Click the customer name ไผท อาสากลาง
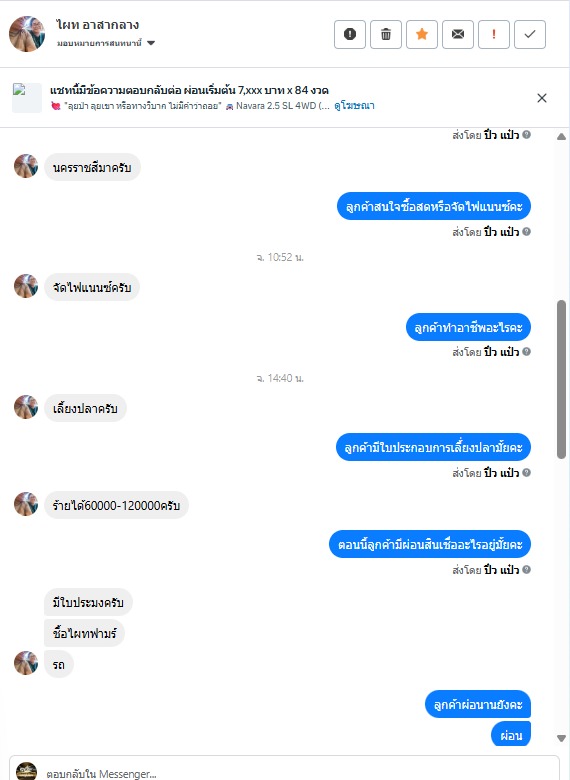This screenshot has width=570, height=780. click(x=97, y=25)
